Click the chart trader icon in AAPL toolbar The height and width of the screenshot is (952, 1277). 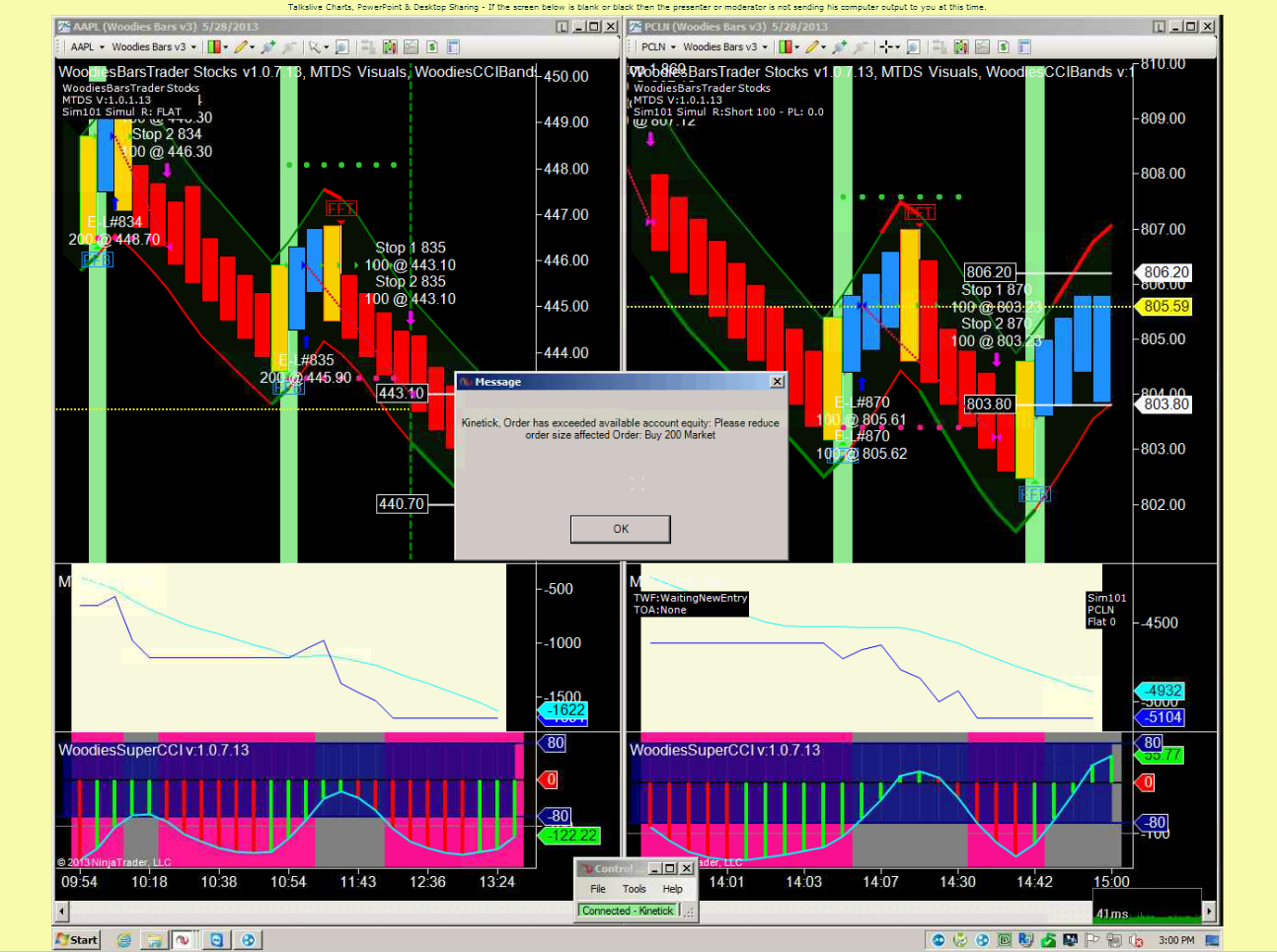tap(368, 46)
